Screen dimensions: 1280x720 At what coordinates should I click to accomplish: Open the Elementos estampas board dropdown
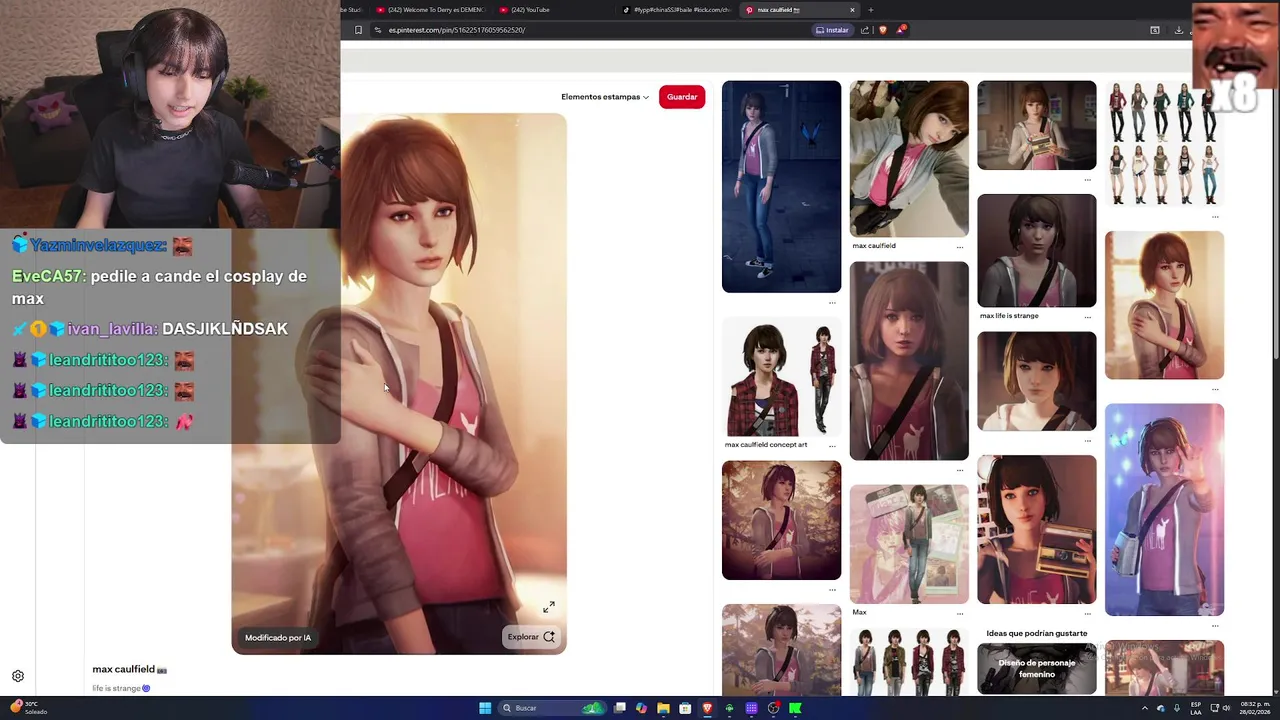(x=605, y=97)
